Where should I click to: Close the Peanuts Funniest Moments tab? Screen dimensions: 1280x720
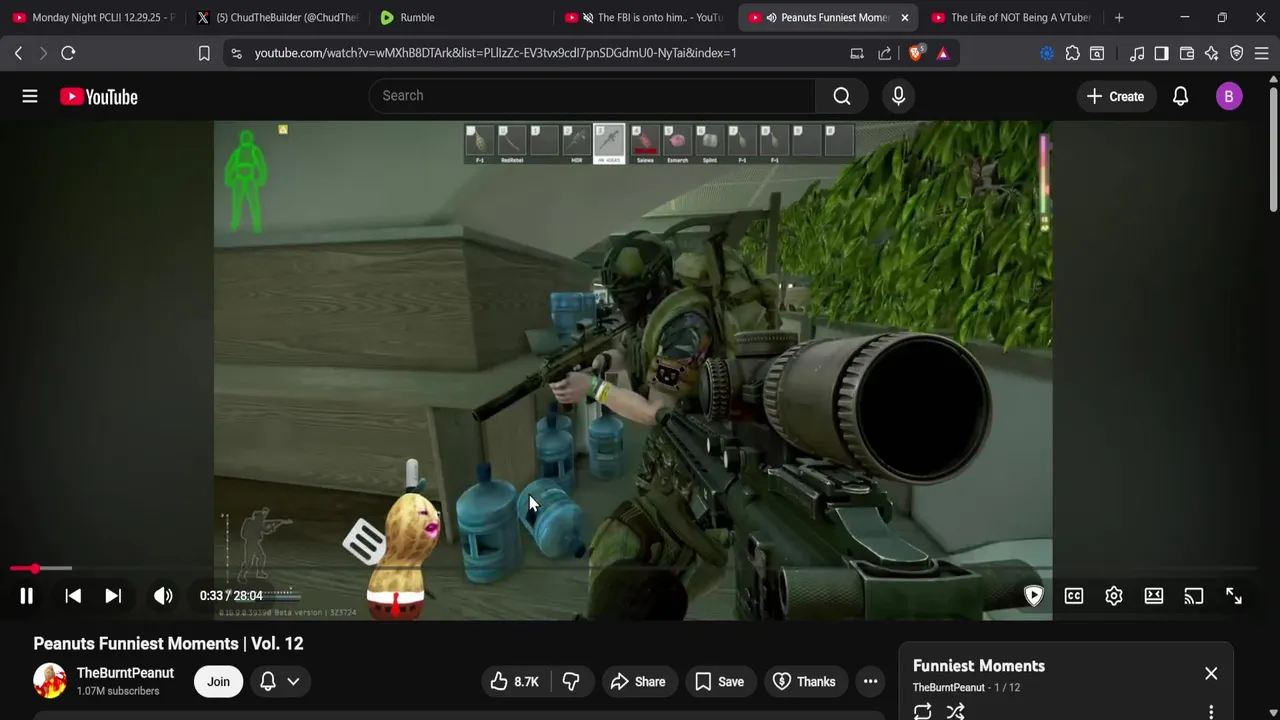pos(905,17)
